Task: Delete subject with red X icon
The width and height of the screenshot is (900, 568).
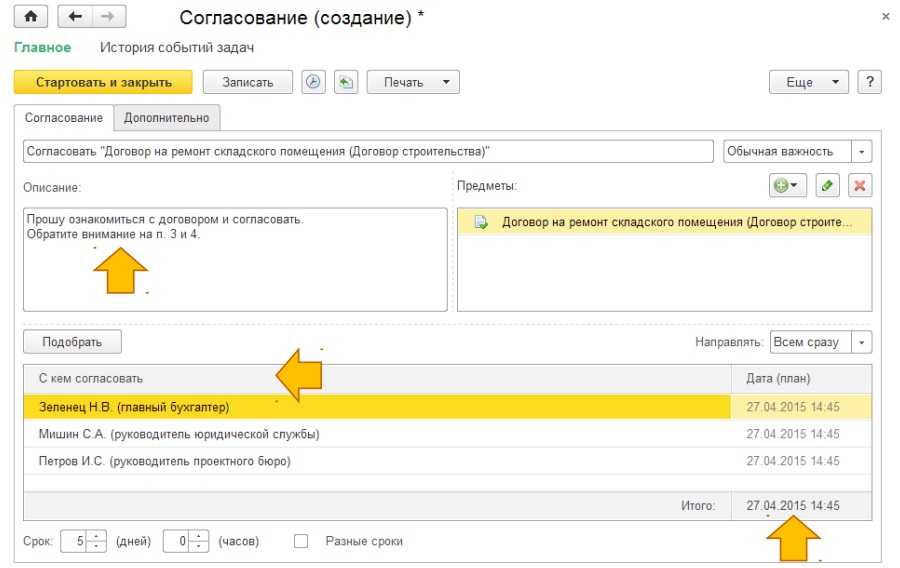Action: pyautogui.click(x=859, y=185)
